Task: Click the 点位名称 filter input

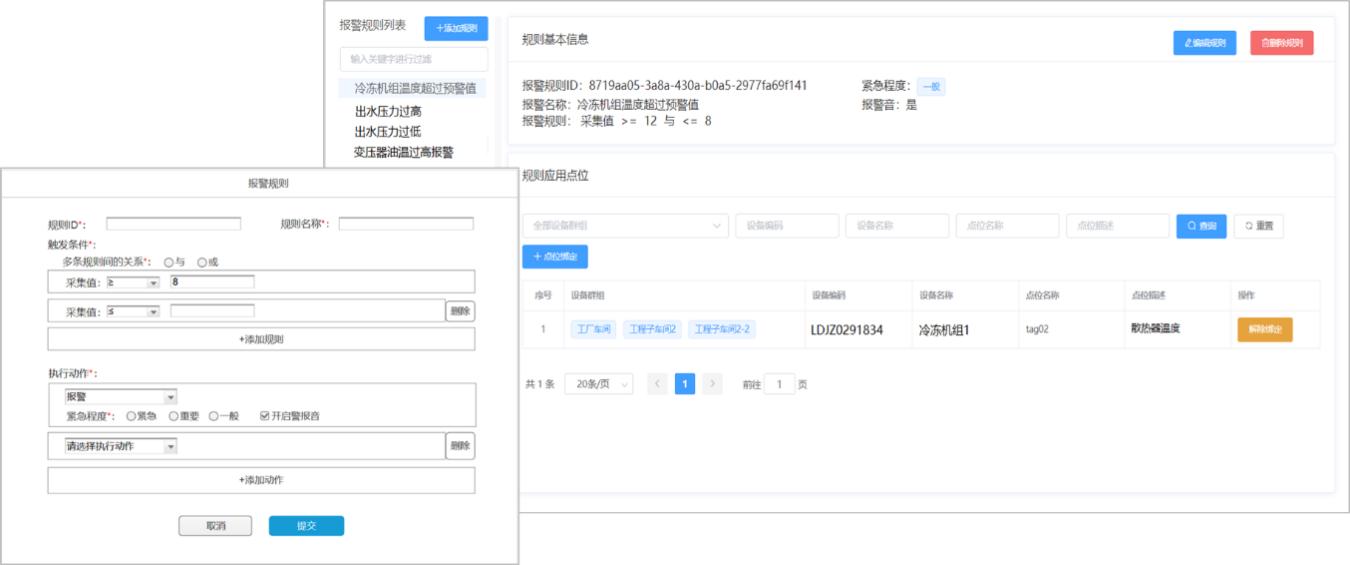Action: [1007, 226]
